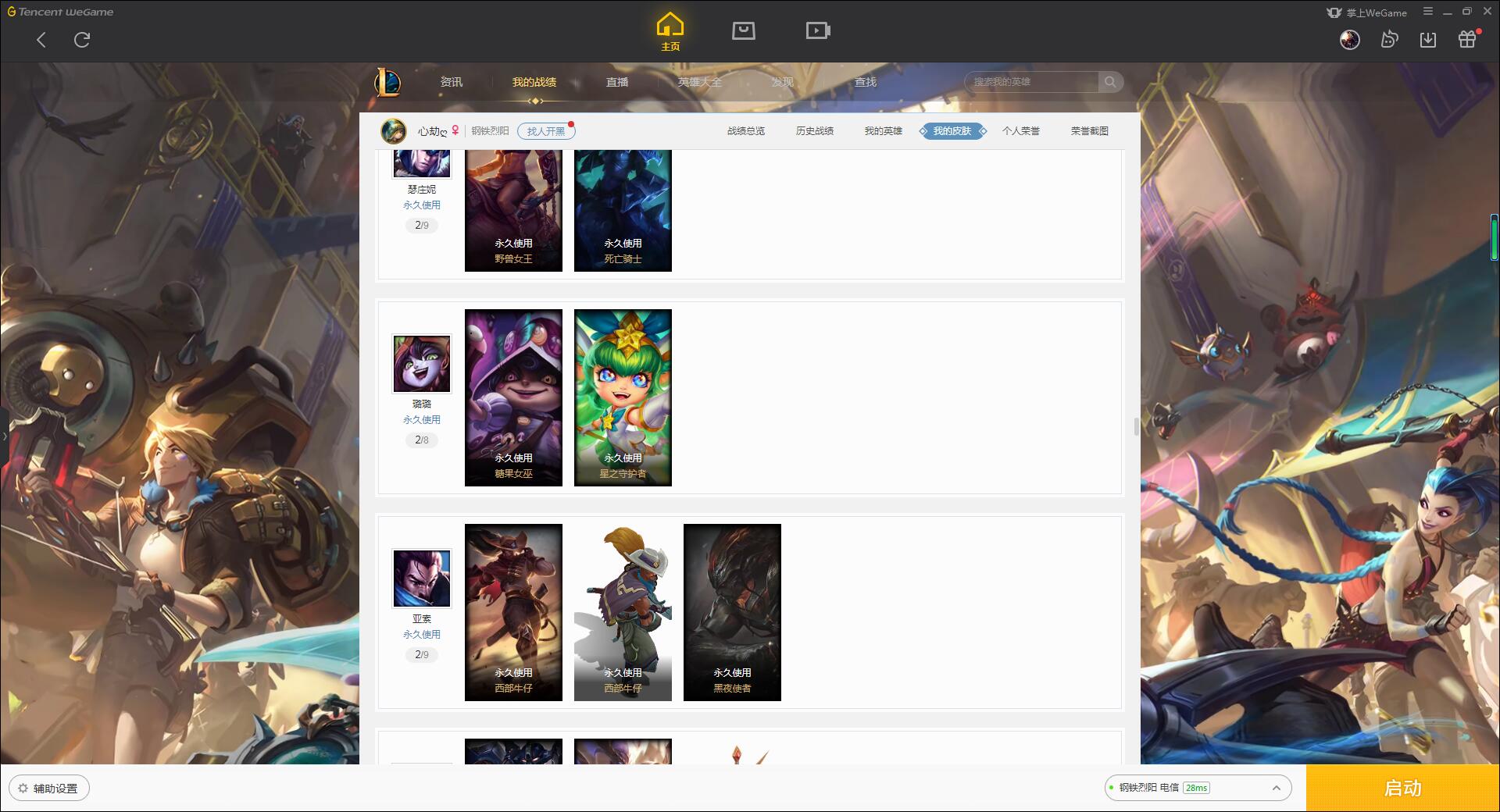Screen dimensions: 1500x812
Task: Click the 亚索 champion portrait
Action: click(x=422, y=579)
